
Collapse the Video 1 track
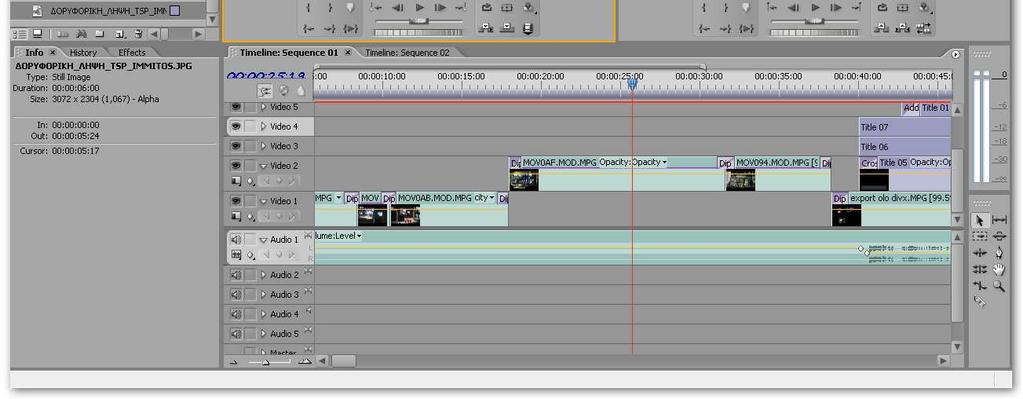pos(264,201)
